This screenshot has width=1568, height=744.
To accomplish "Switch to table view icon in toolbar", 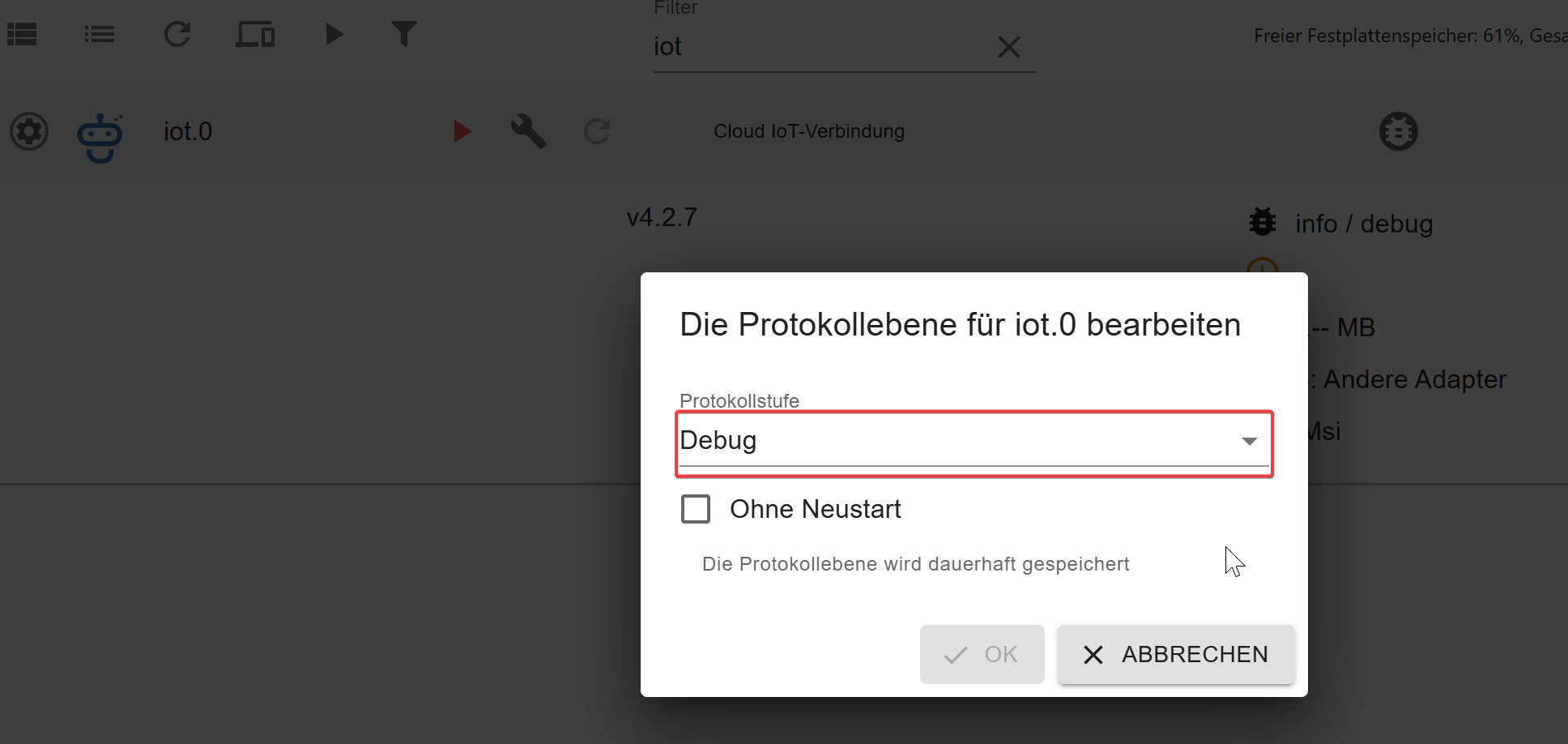I will (22, 35).
